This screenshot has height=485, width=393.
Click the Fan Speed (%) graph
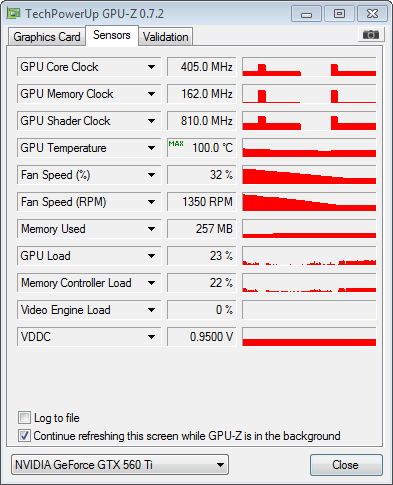coord(309,175)
